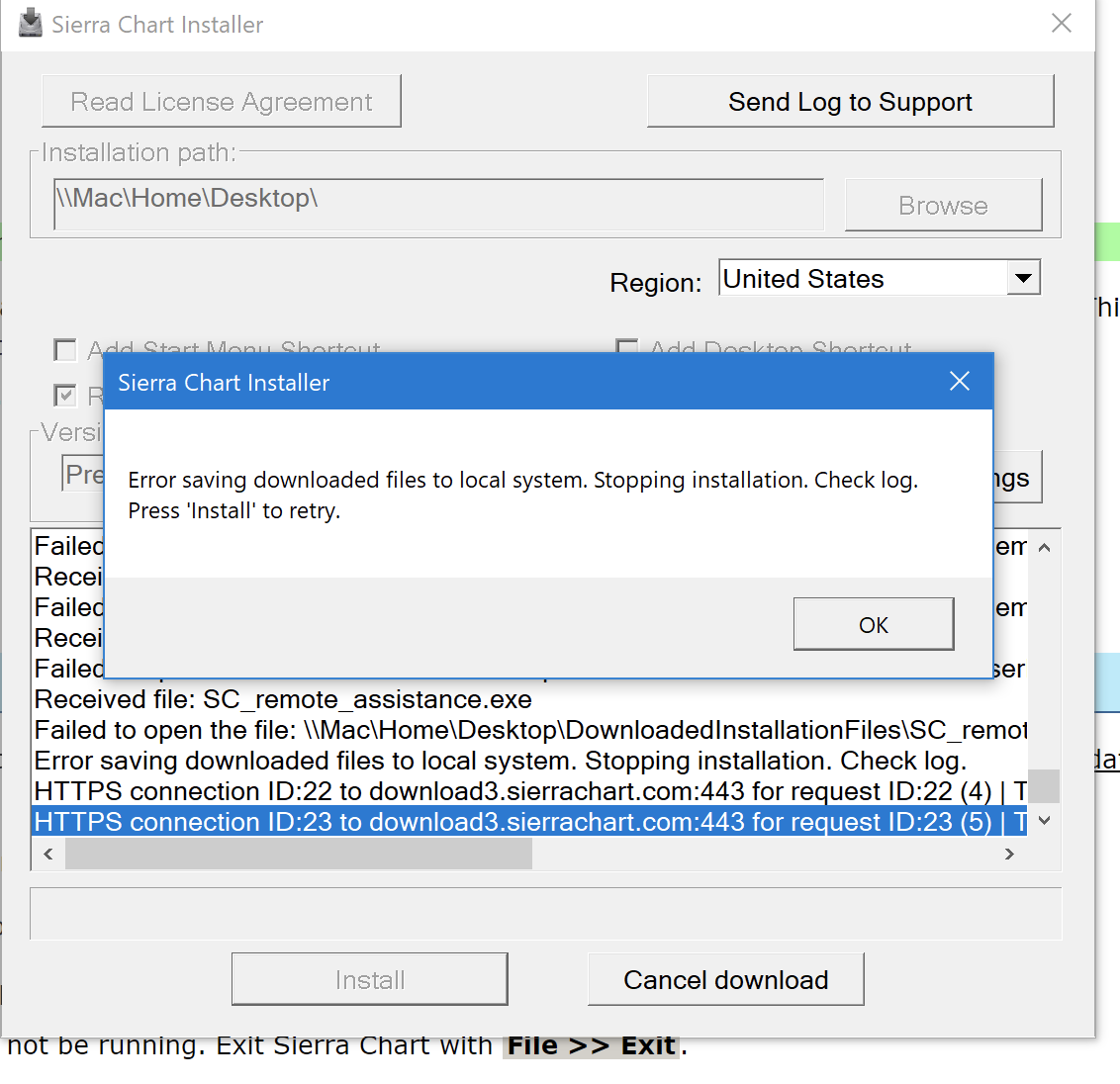This screenshot has height=1084, width=1120.
Task: Toggle Add Start Menu Shortcut checkbox
Action: (x=65, y=349)
